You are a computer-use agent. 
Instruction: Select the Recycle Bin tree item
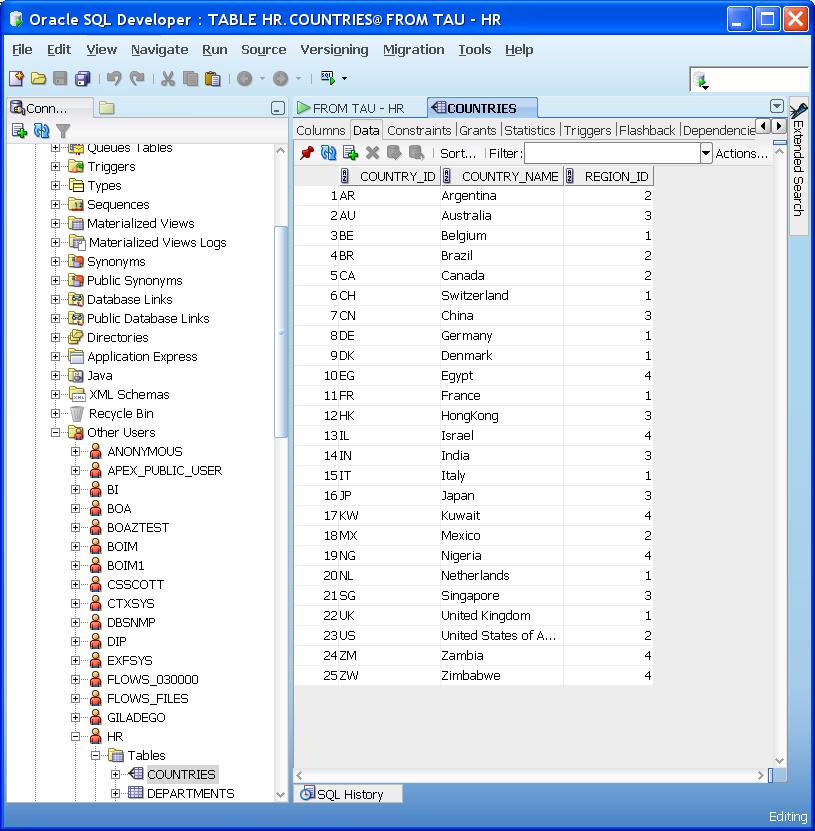tap(121, 413)
